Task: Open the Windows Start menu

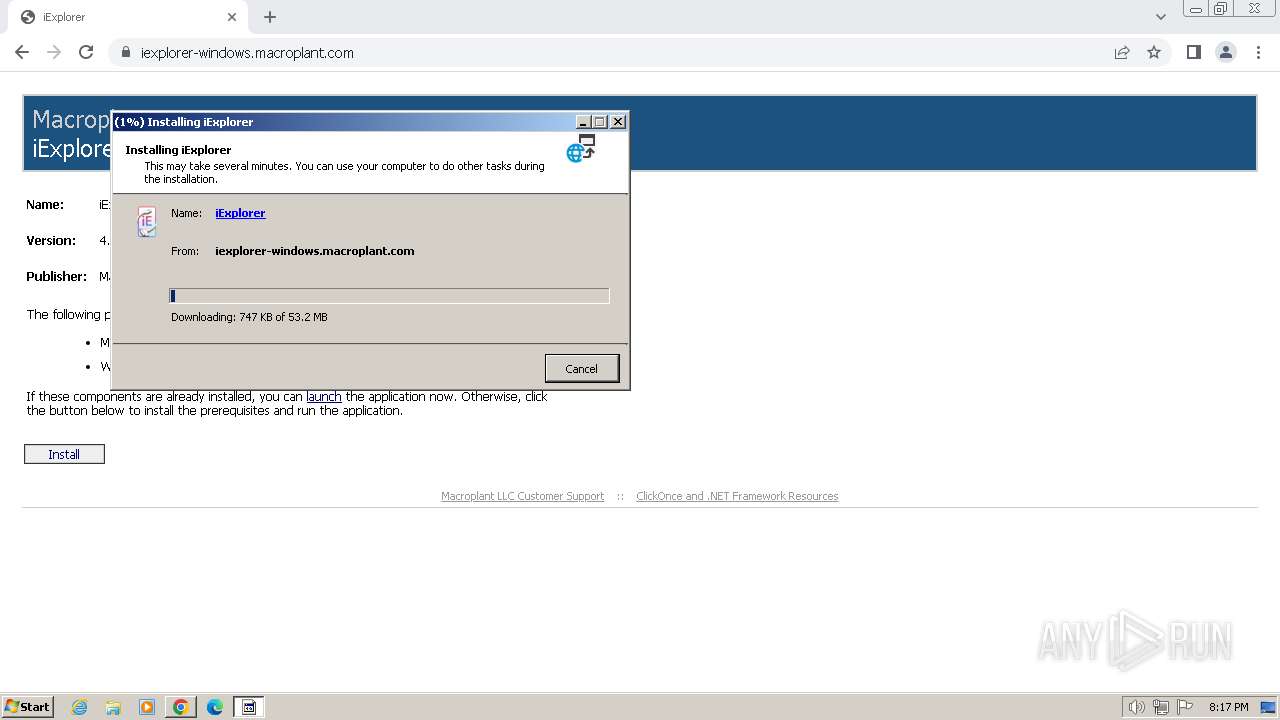Action: pyautogui.click(x=28, y=706)
